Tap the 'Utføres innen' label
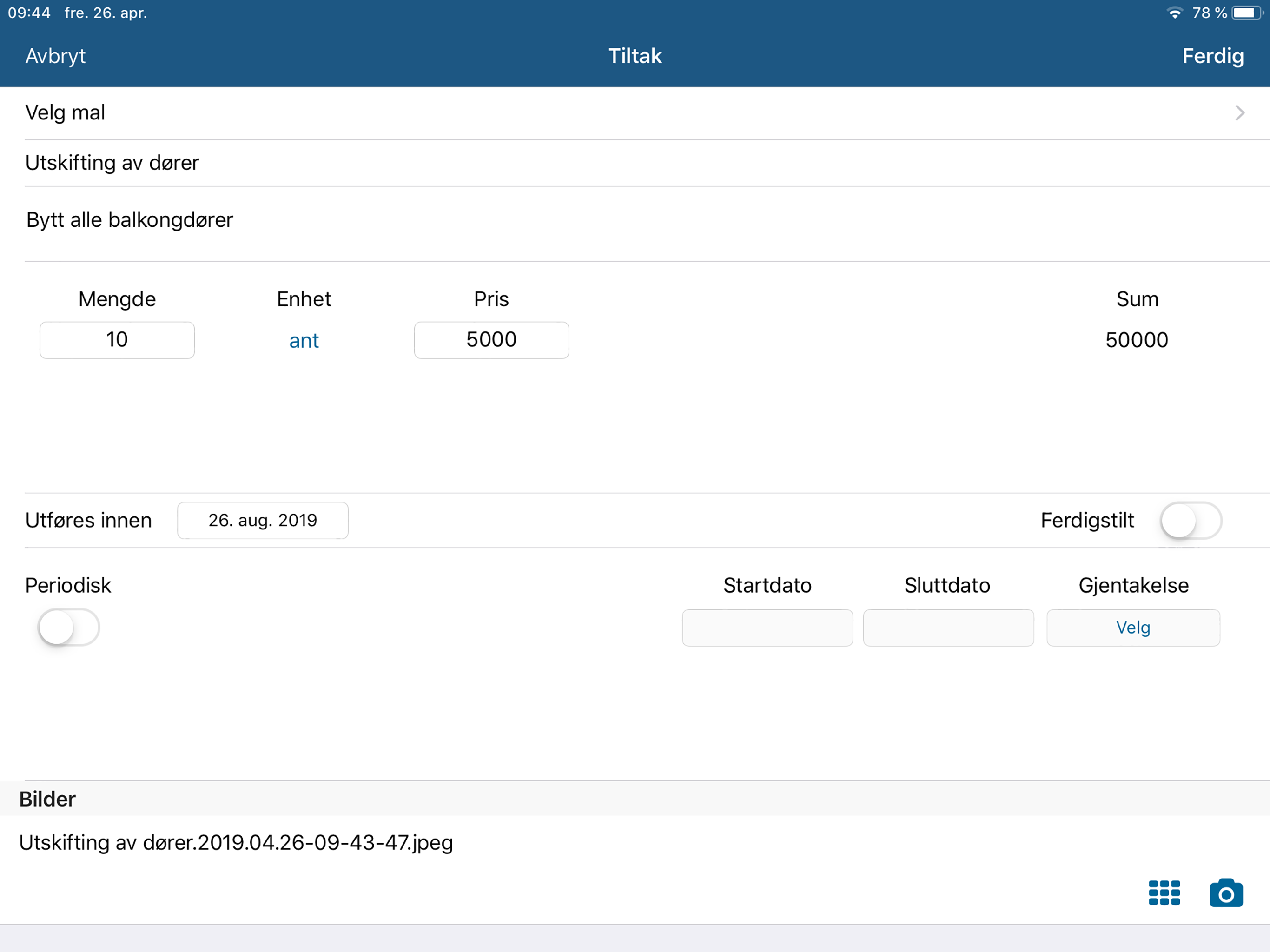1270x952 pixels. click(x=88, y=521)
